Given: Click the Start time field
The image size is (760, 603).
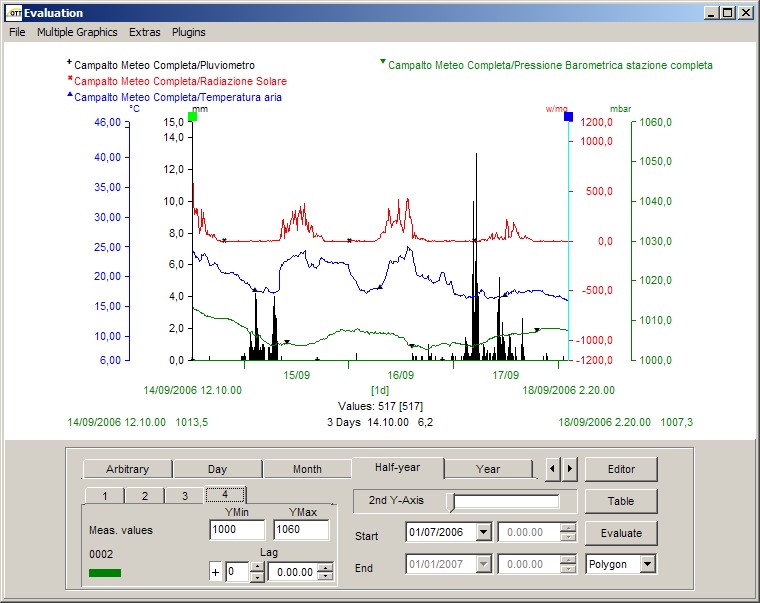Looking at the screenshot, I should tap(529, 532).
